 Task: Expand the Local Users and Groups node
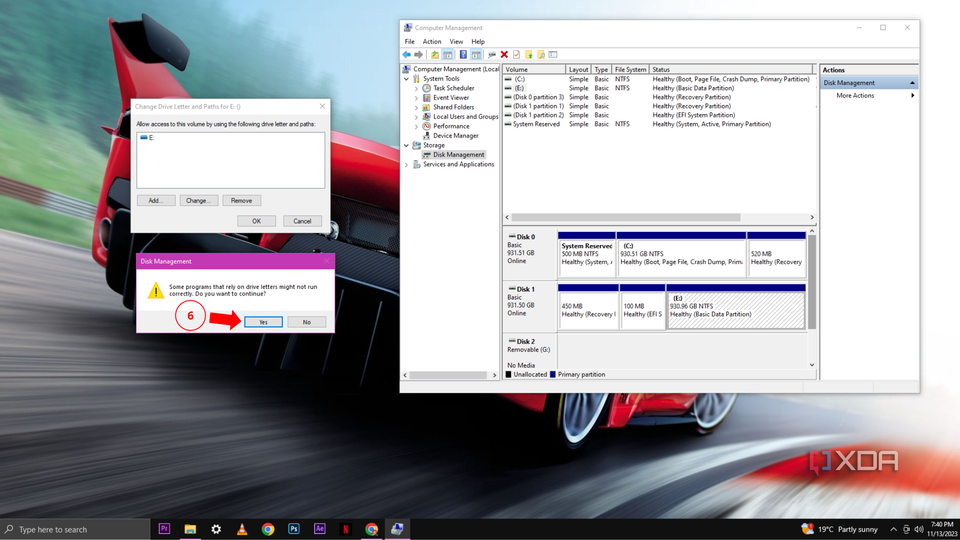pos(416,117)
